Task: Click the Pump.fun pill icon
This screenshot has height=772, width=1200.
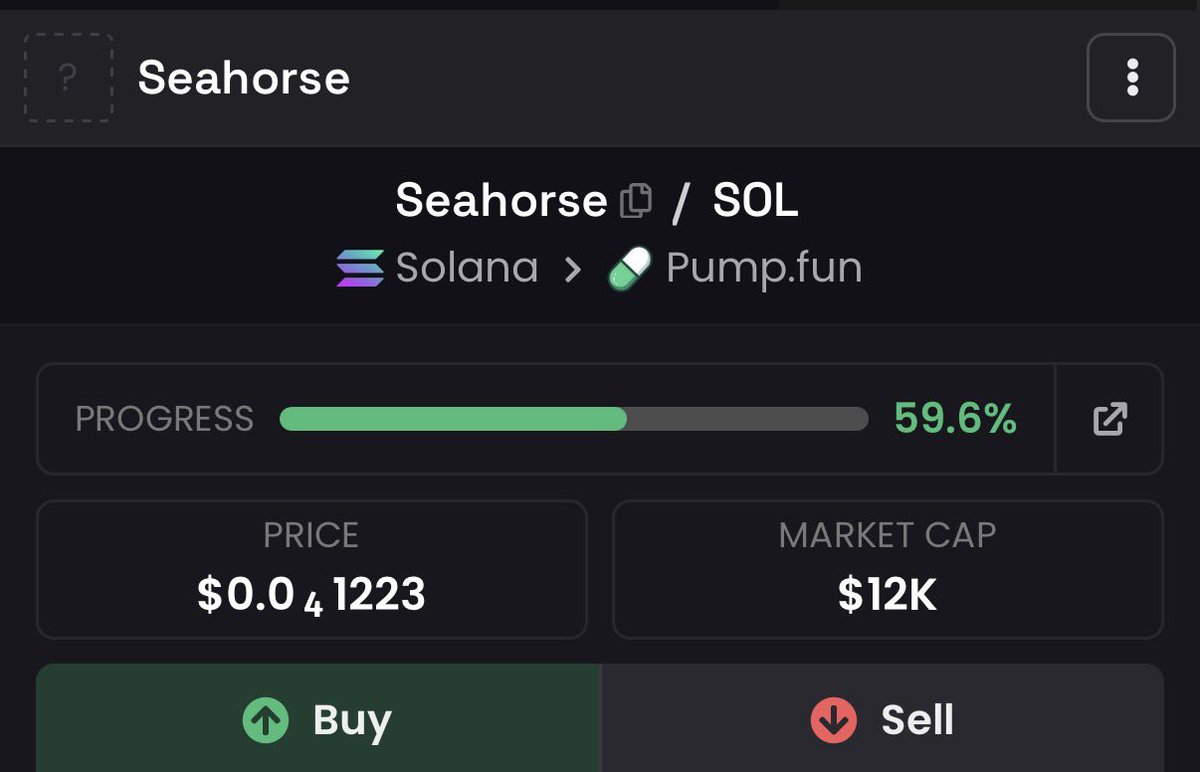Action: pyautogui.click(x=630, y=268)
